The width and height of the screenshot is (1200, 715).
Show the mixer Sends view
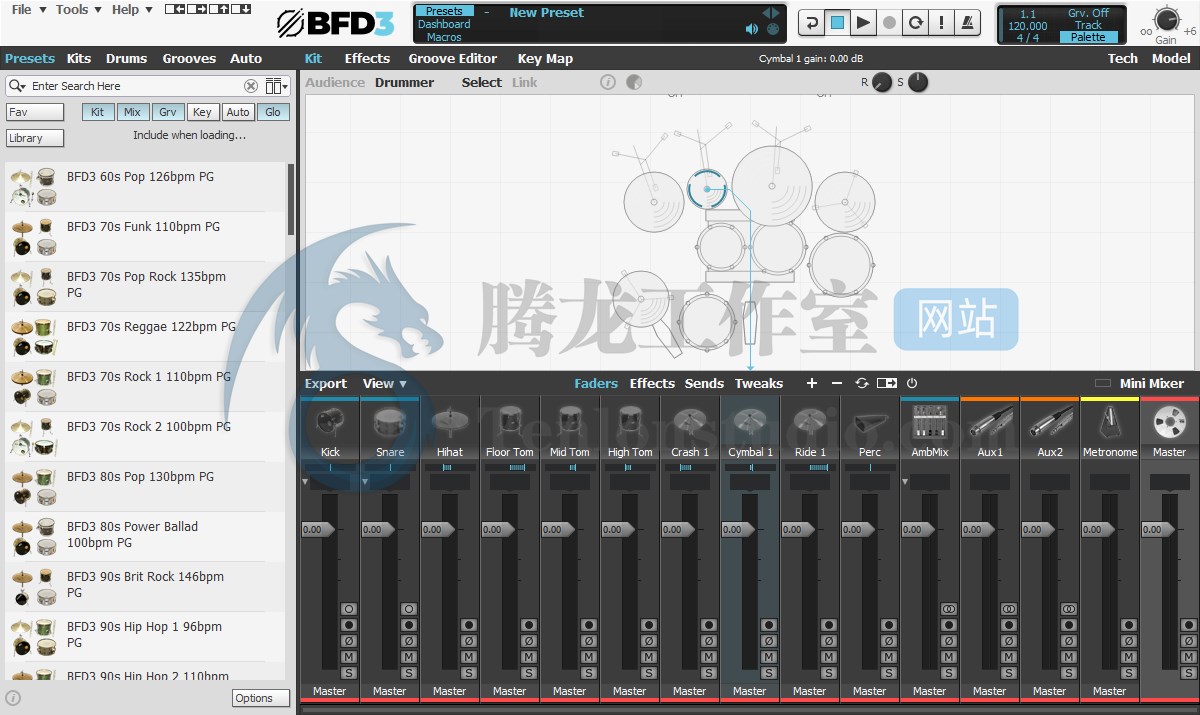(x=704, y=383)
